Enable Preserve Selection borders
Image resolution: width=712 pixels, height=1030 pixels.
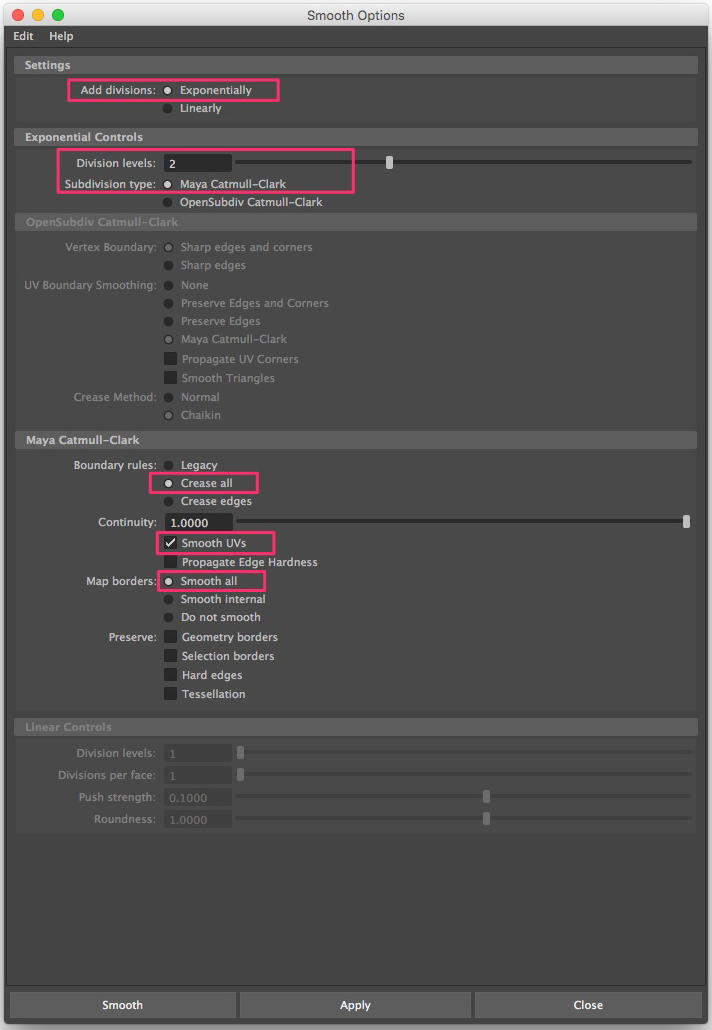coord(170,656)
